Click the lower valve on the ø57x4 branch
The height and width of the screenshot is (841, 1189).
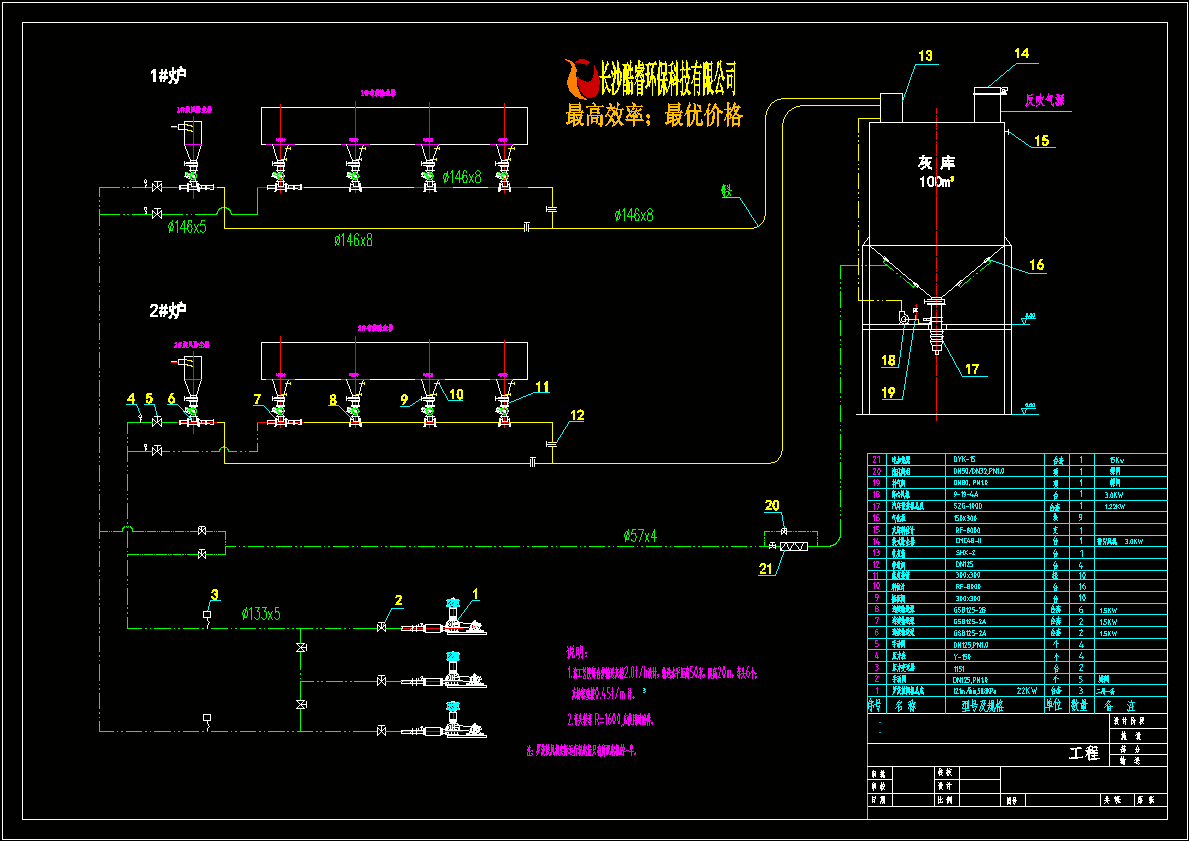202,554
